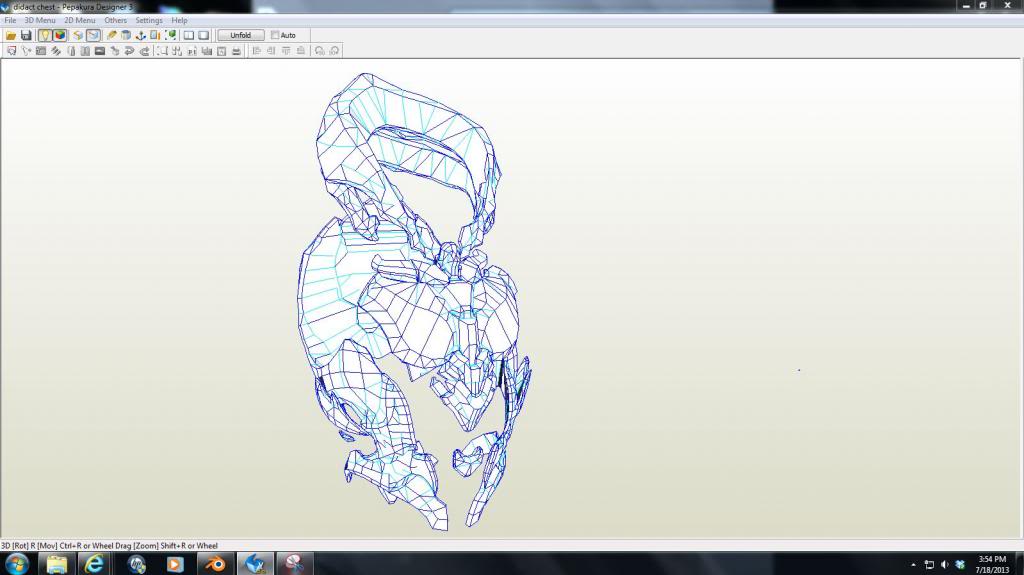This screenshot has width=1024, height=575.
Task: Click the Open file folder icon
Action: 11,35
